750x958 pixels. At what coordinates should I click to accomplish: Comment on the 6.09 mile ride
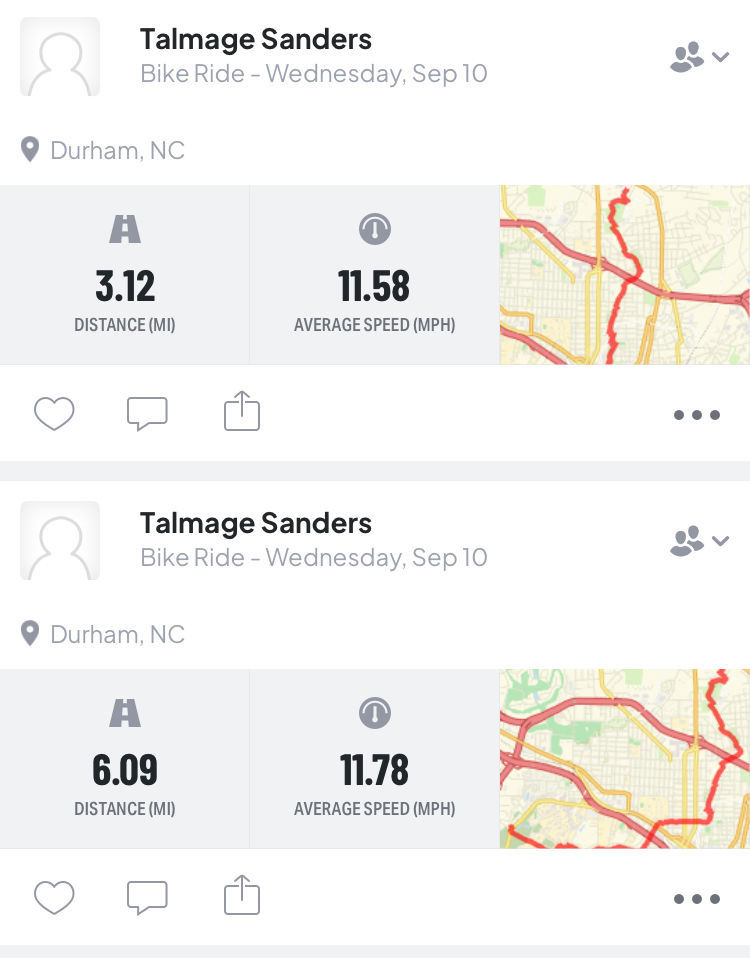(x=147, y=897)
